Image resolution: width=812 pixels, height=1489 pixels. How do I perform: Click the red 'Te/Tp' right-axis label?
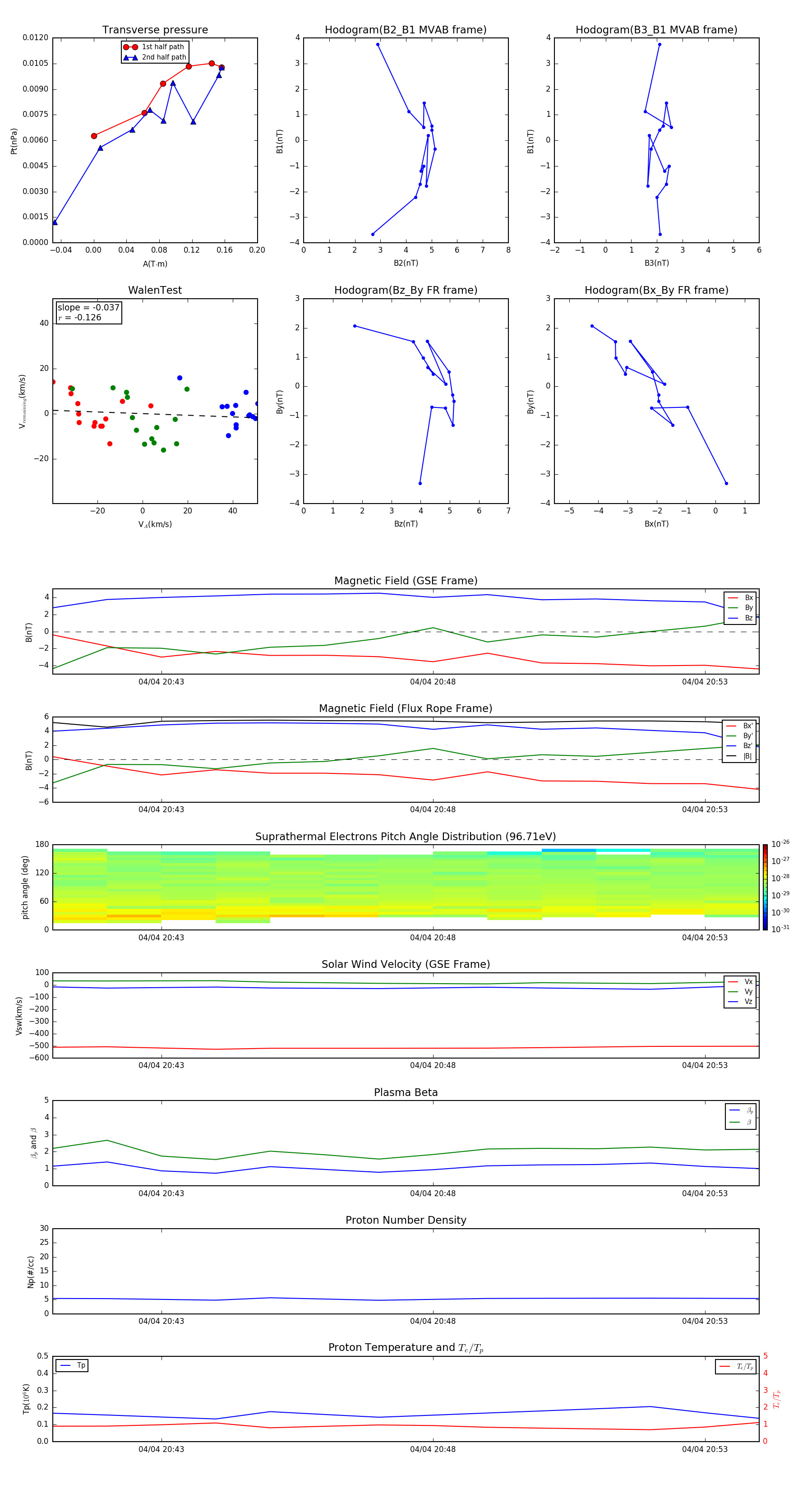coord(776,1399)
